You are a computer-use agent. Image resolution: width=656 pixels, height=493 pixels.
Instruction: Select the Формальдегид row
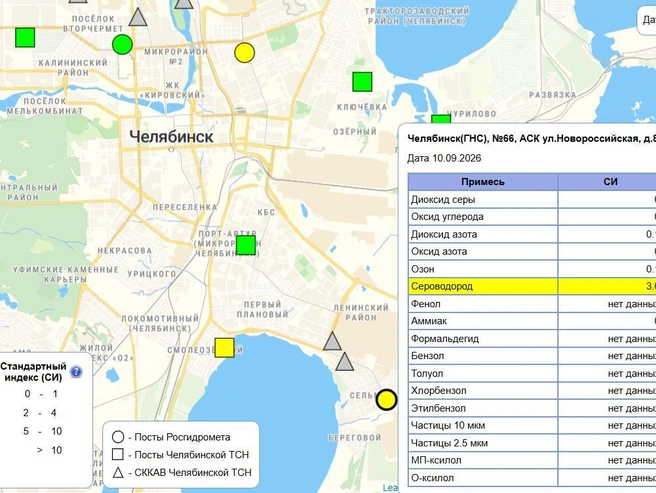(532, 339)
